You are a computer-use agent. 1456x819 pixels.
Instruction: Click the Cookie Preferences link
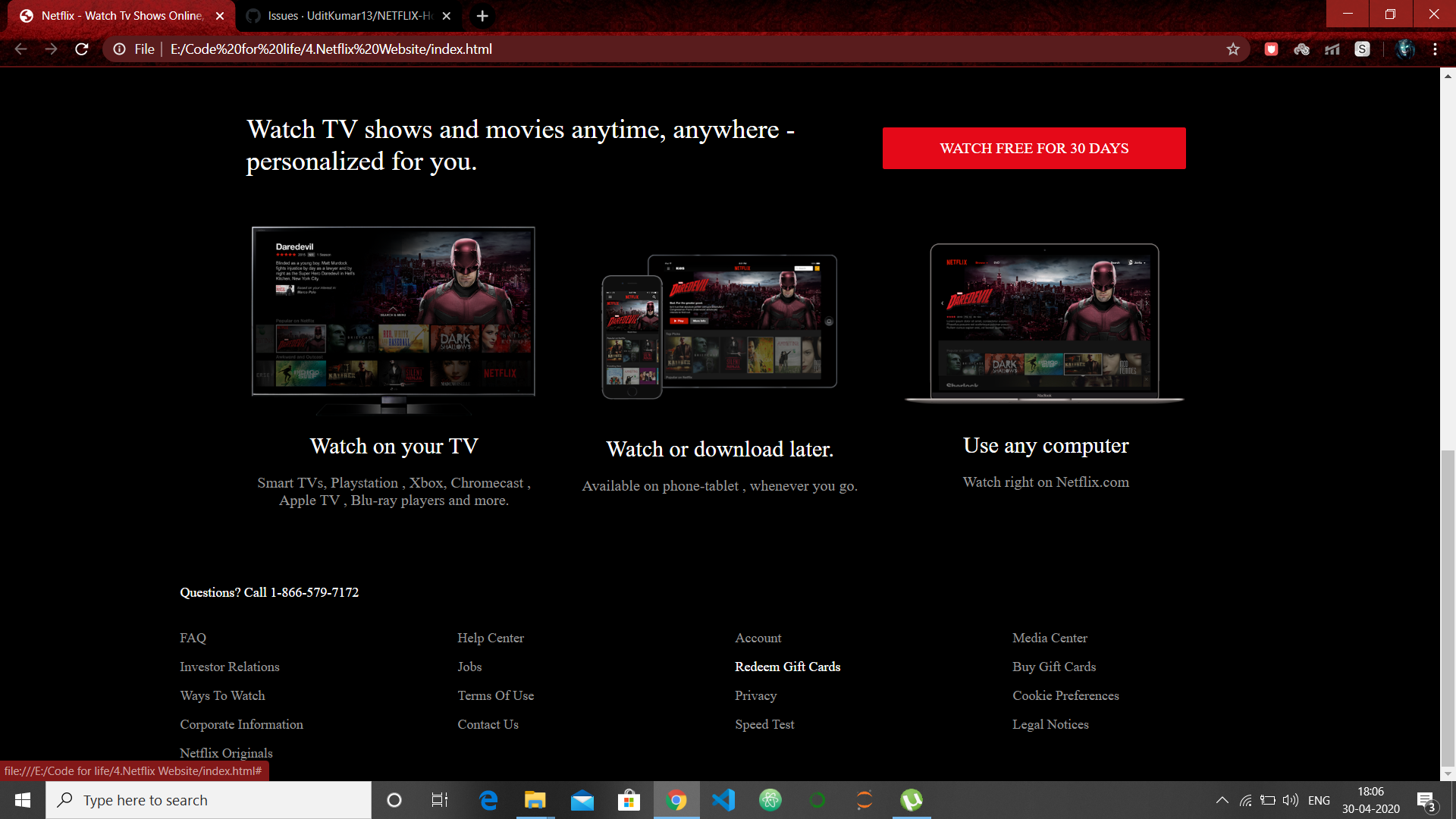pos(1065,695)
